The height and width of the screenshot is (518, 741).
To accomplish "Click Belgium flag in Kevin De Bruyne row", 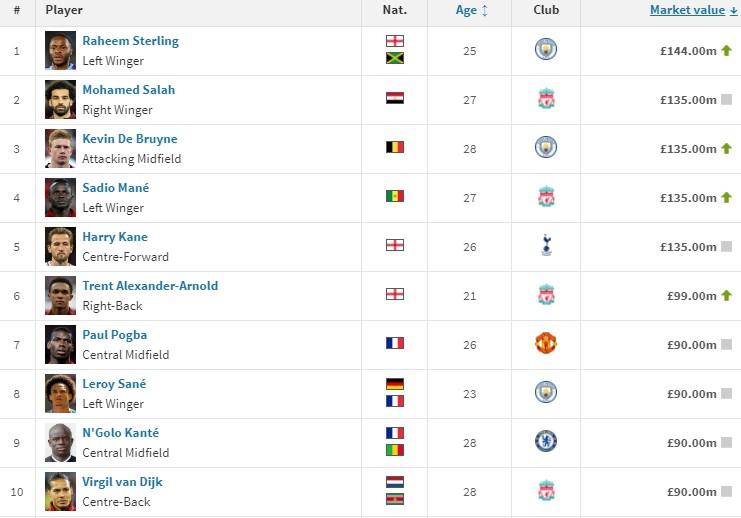I will [x=395, y=147].
